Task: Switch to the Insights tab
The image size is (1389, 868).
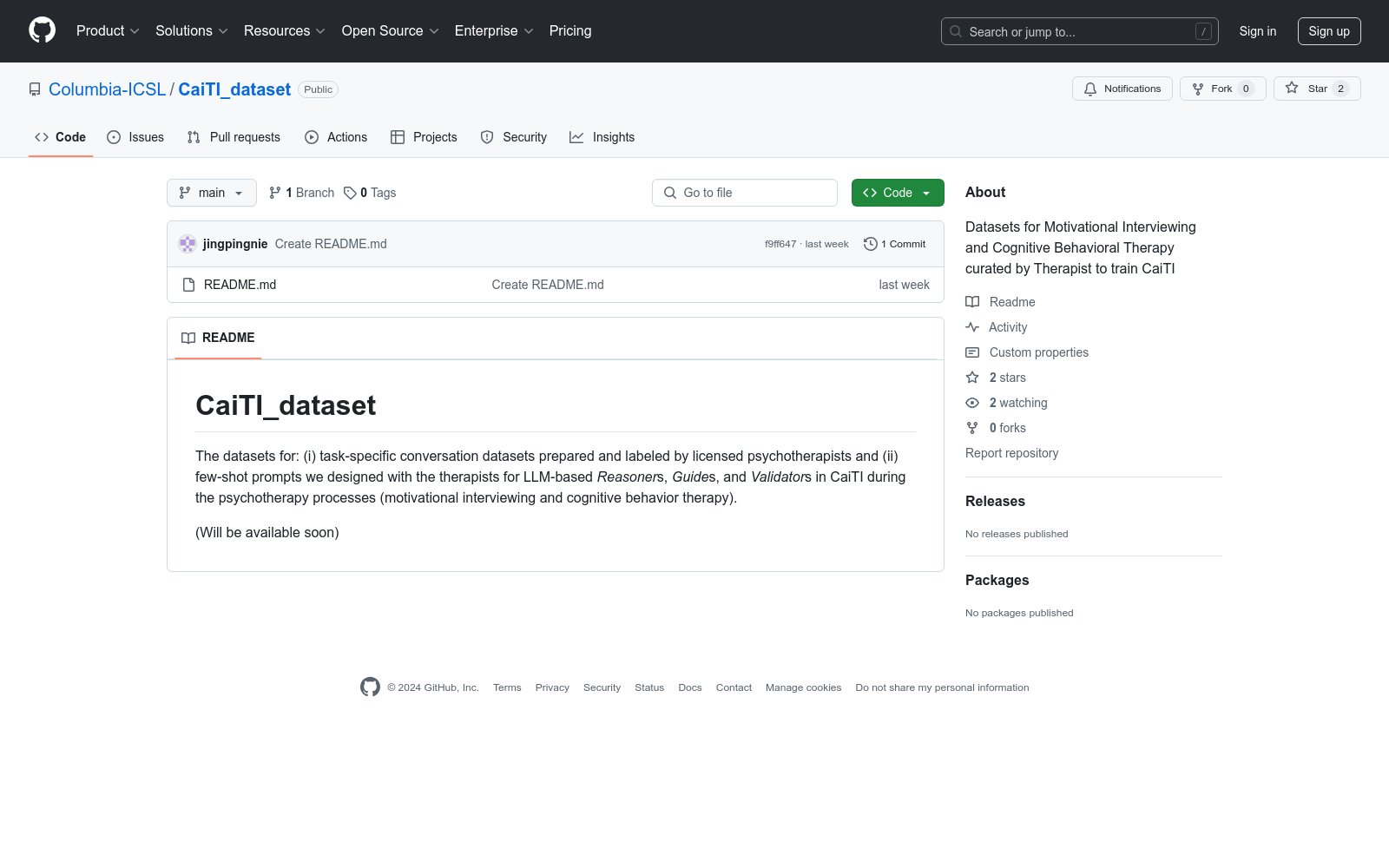Action: pyautogui.click(x=602, y=137)
